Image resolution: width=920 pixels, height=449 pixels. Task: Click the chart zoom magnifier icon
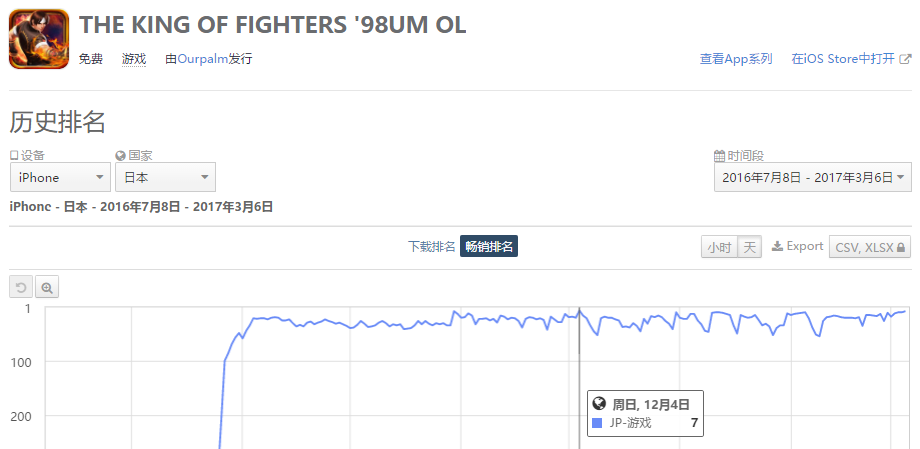(x=47, y=288)
